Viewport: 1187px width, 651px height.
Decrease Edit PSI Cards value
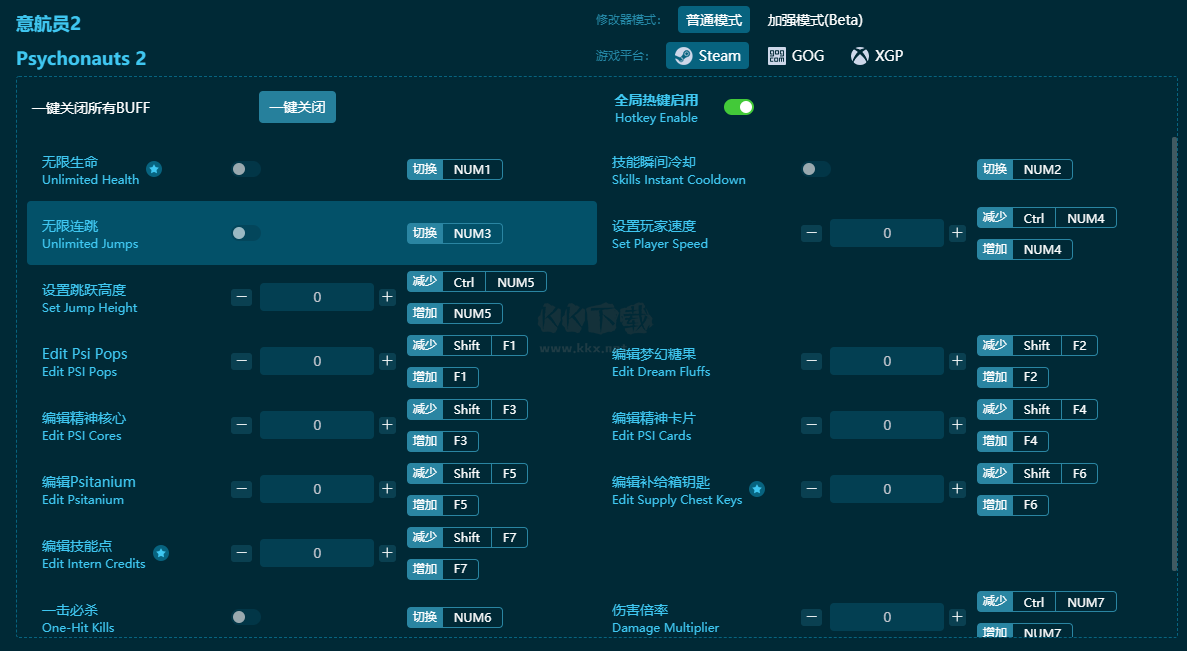(x=812, y=425)
